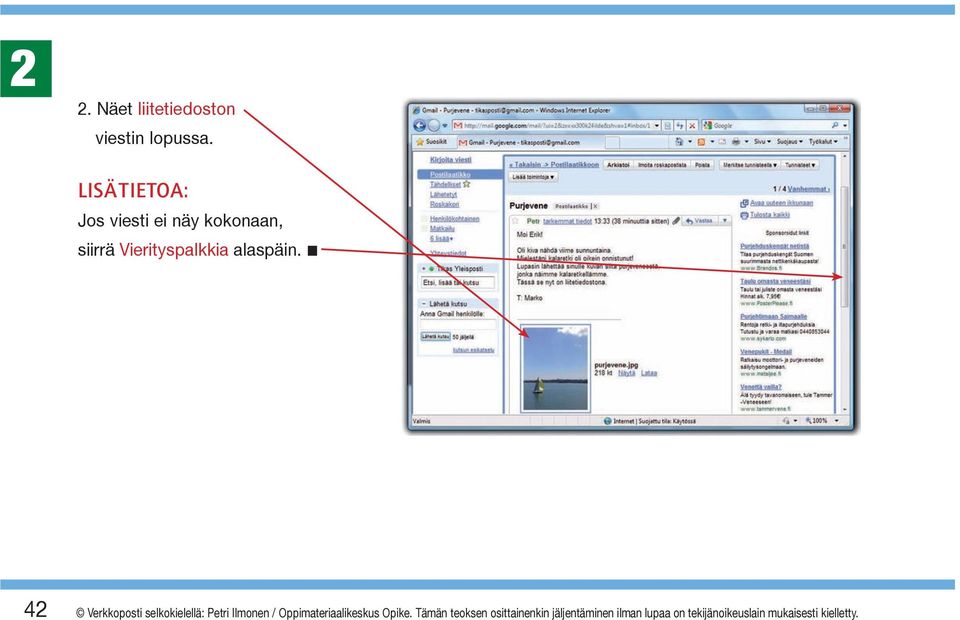Open the Merkitse tunnisteella dropdown
The width and height of the screenshot is (960, 620).
[x=750, y=165]
